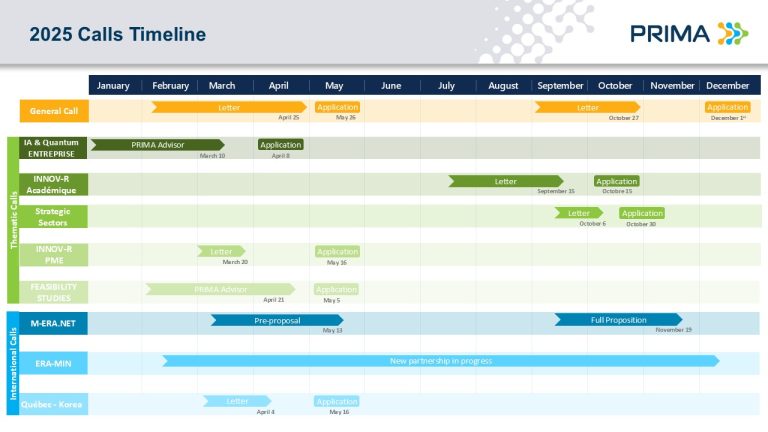This screenshot has height=432, width=768.
Task: Select the INNOV-R Académique row label
Action: tap(54, 184)
